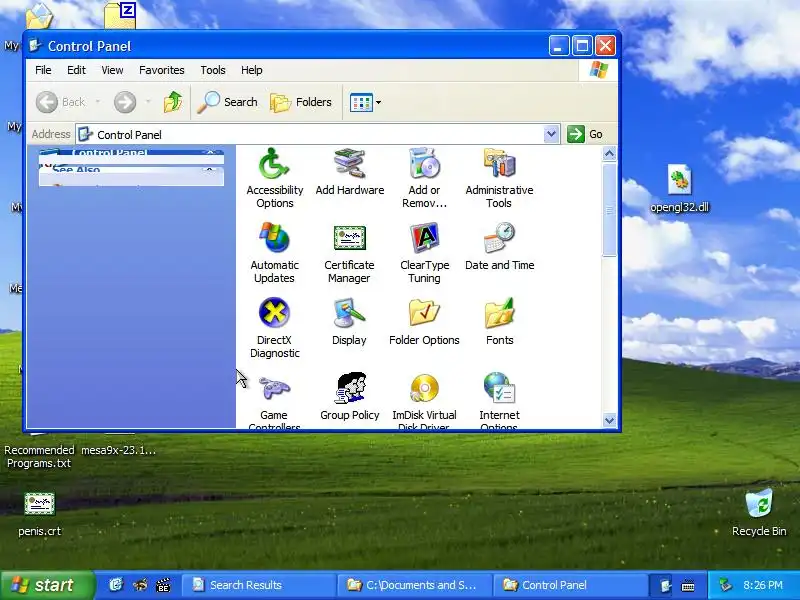Click the Windows flag logo throbber

click(598, 70)
